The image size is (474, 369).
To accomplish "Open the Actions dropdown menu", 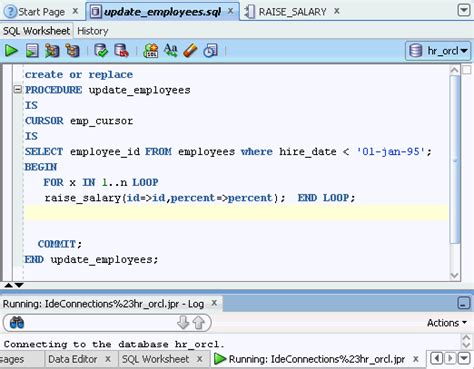I will point(447,323).
